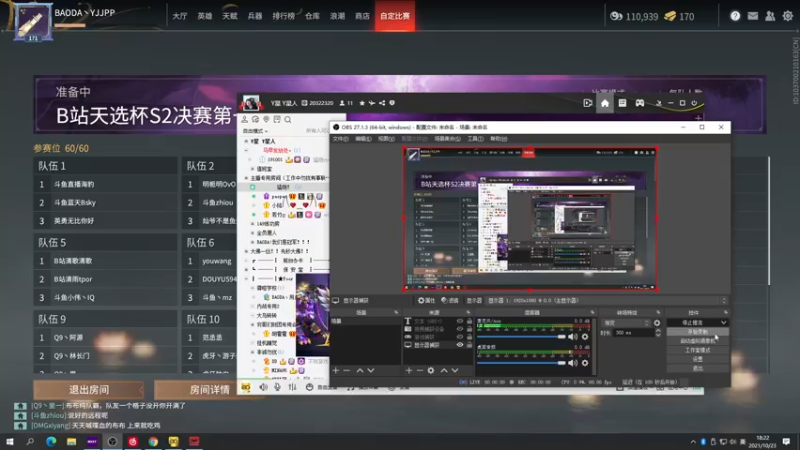The width and height of the screenshot is (800, 450).
Task: Click 退出房间 button in game
Action: pos(89,390)
